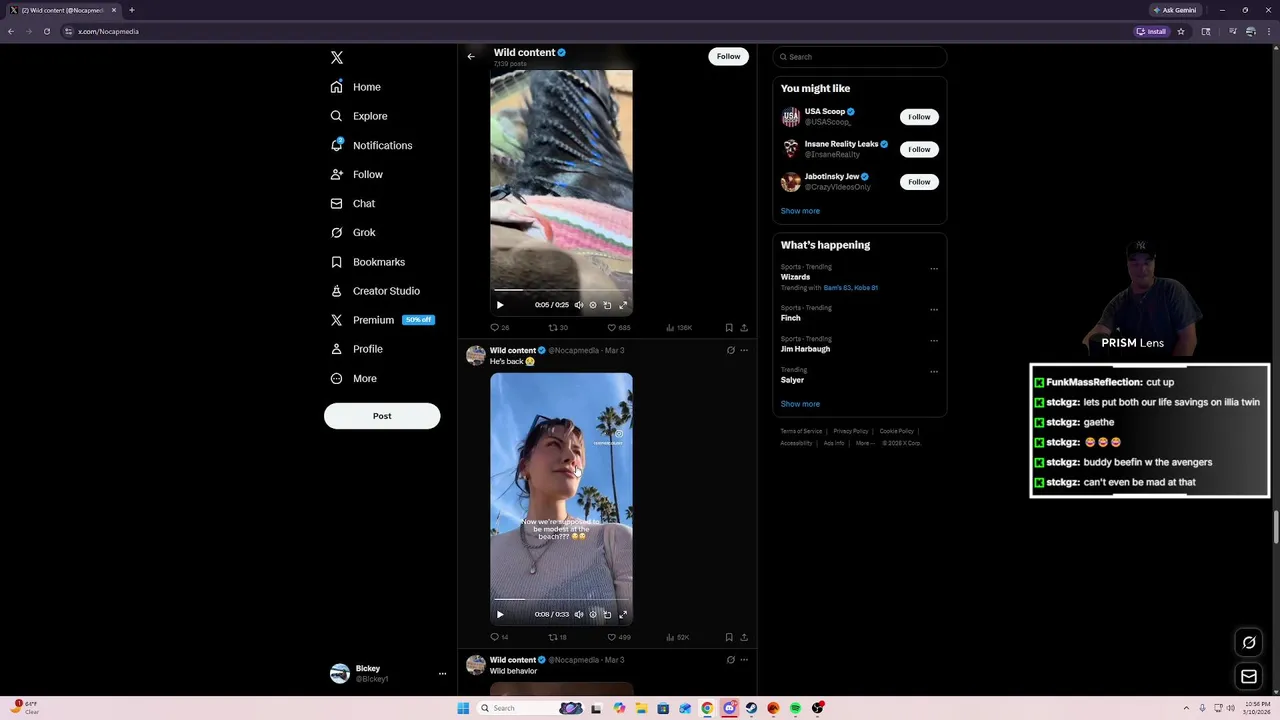Reply to the "He's back" post
The width and height of the screenshot is (1280, 720).
click(499, 637)
